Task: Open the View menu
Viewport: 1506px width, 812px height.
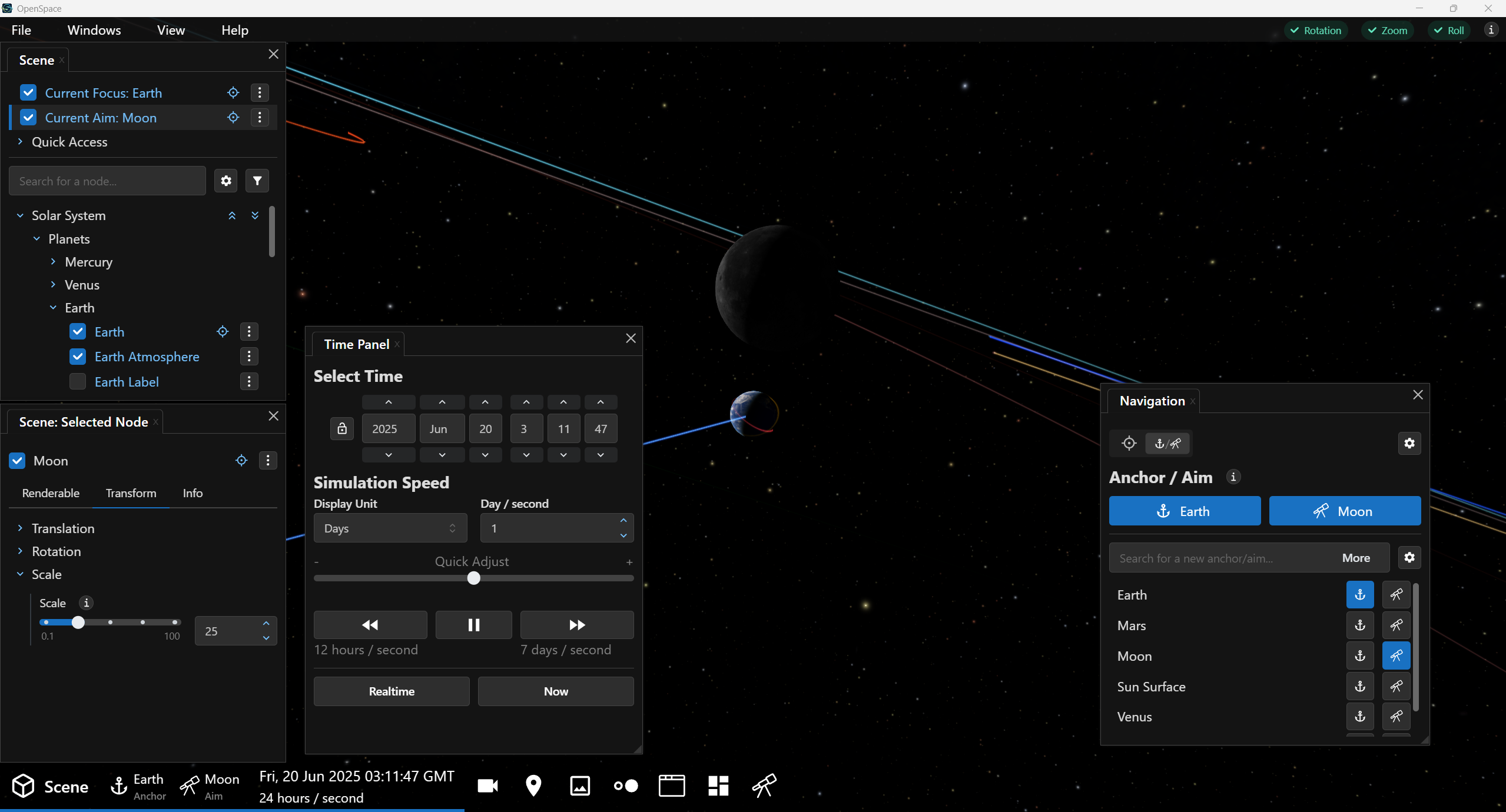Action: pos(171,30)
